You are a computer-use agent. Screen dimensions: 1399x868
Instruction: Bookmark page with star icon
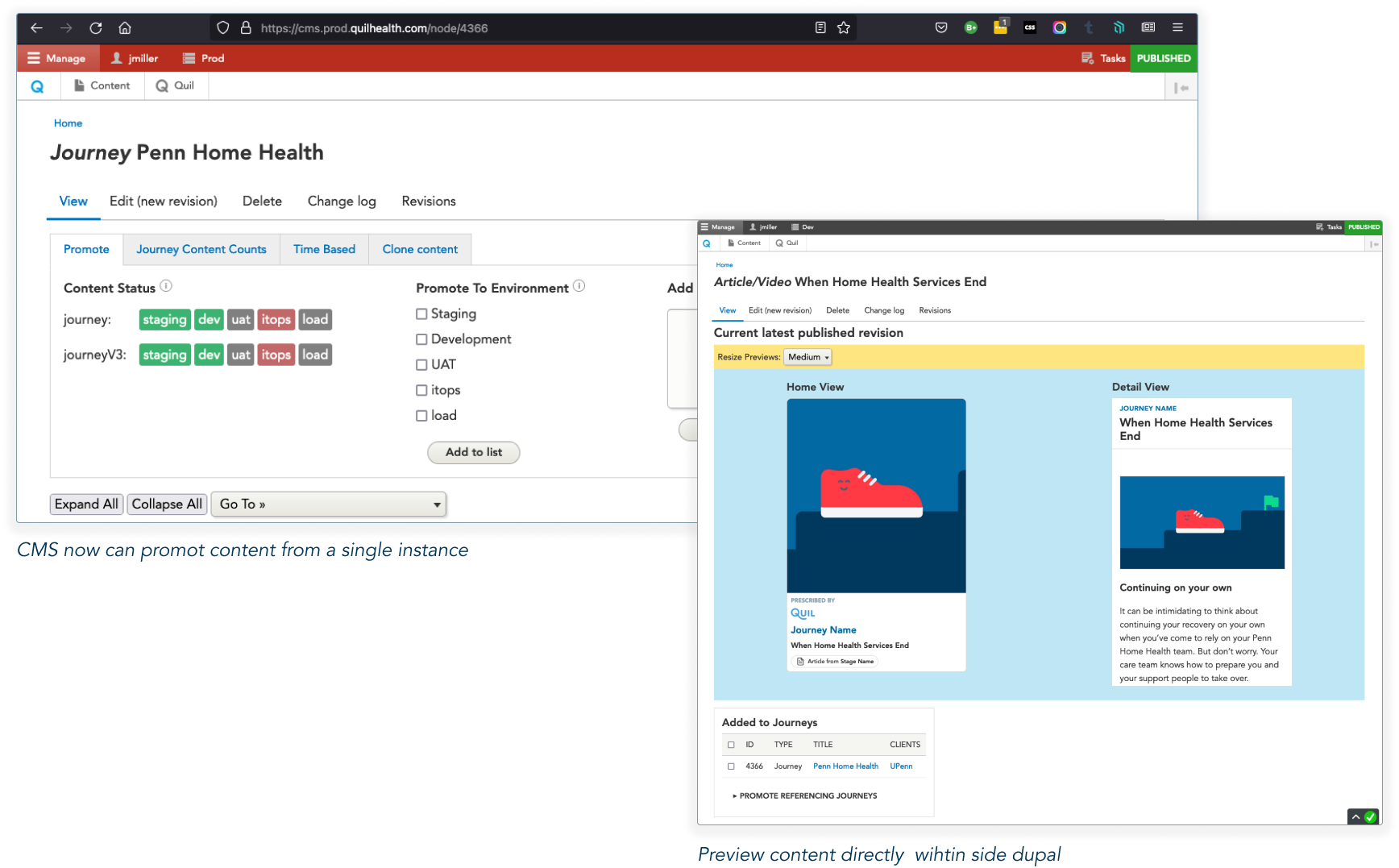[x=844, y=28]
